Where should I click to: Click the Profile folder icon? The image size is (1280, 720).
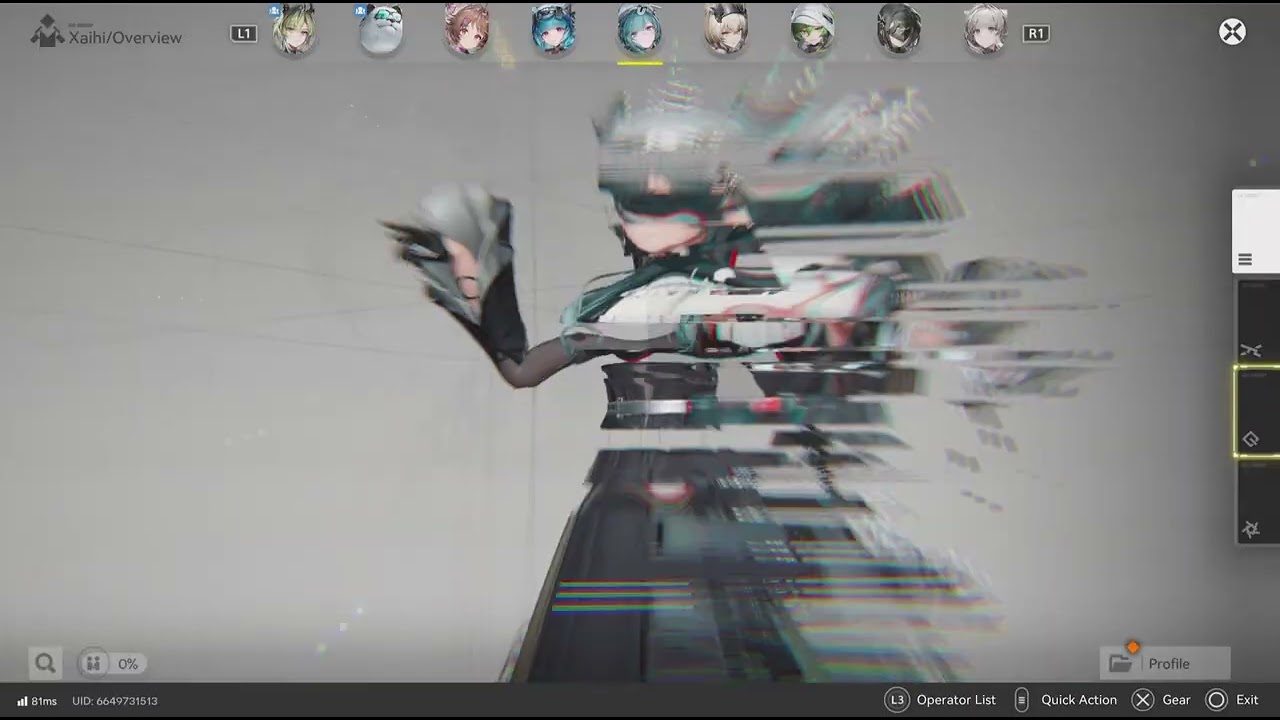(1121, 663)
